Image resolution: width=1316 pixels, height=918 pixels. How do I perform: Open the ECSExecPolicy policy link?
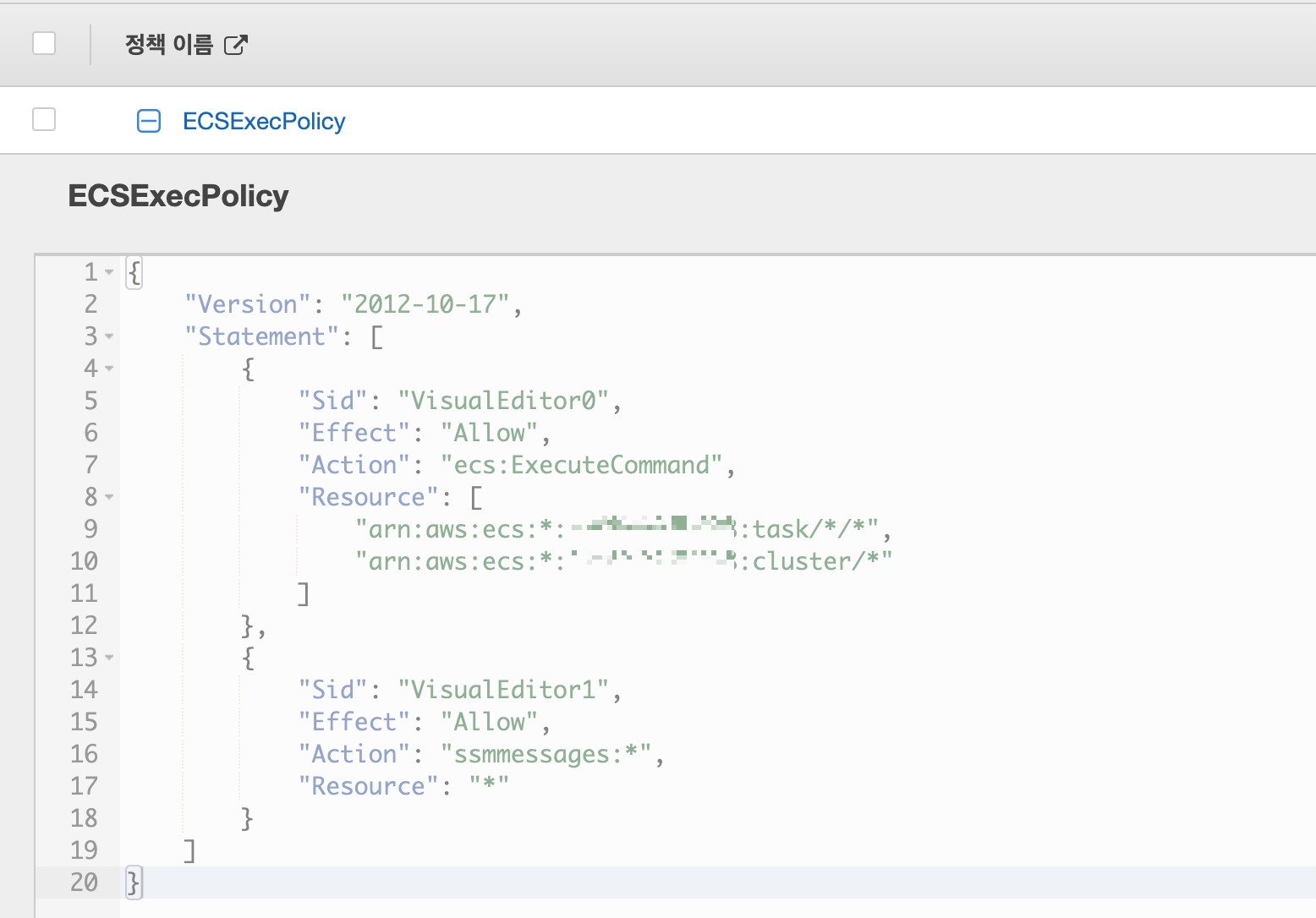tap(264, 121)
